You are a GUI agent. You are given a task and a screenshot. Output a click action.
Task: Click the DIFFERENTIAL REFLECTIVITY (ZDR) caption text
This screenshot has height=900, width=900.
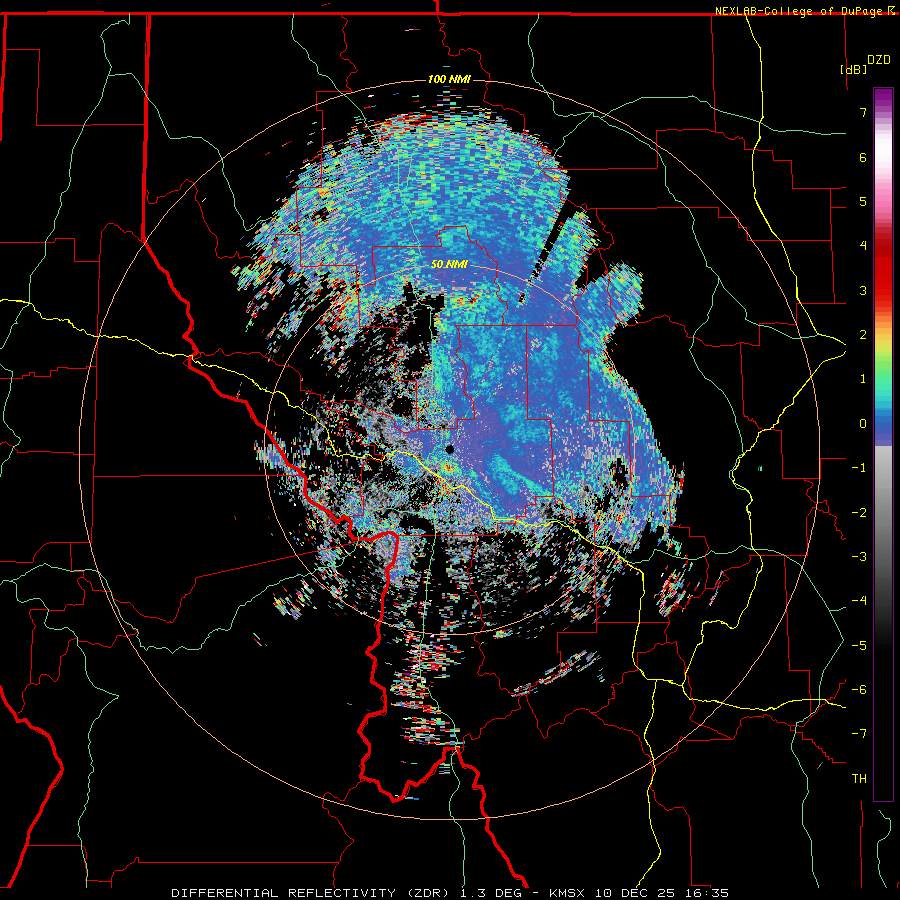pyautogui.click(x=312, y=893)
